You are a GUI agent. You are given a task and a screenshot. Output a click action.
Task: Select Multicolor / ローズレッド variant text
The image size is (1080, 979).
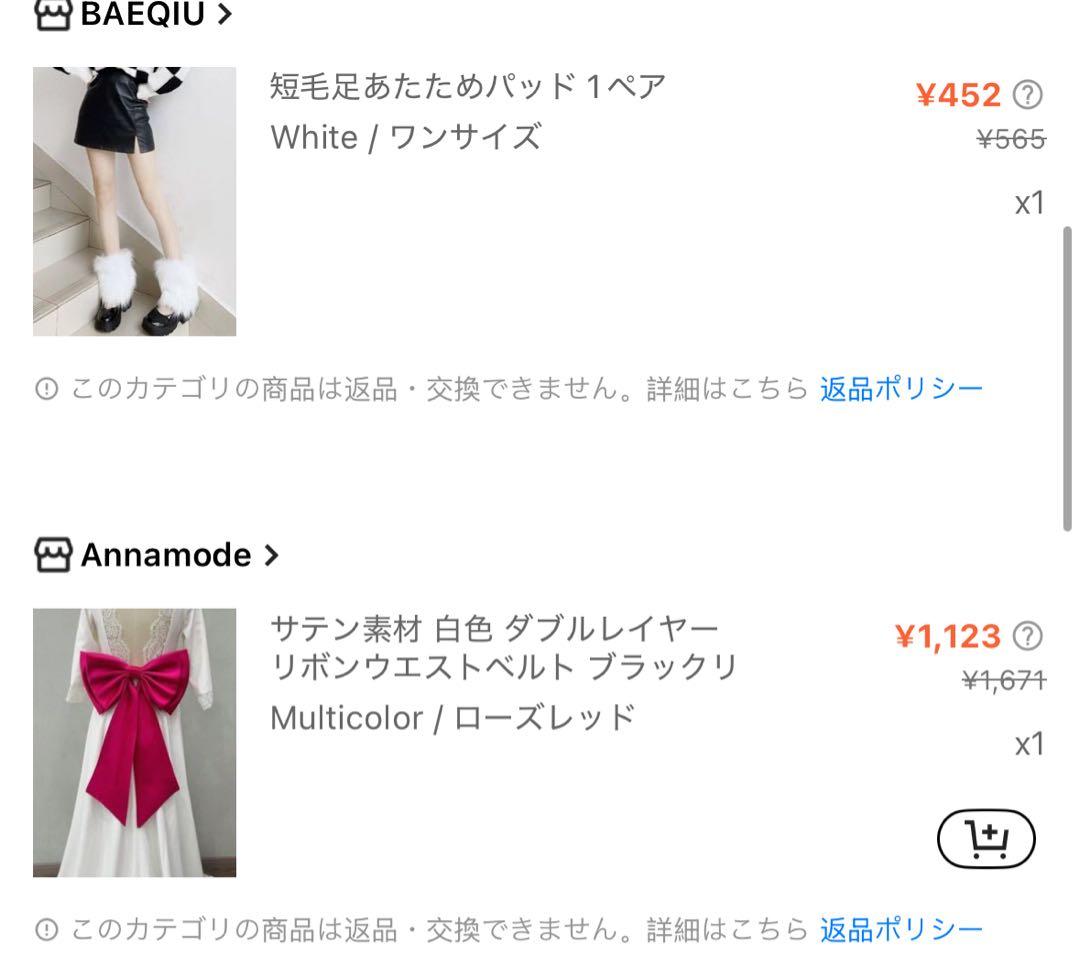[453, 718]
